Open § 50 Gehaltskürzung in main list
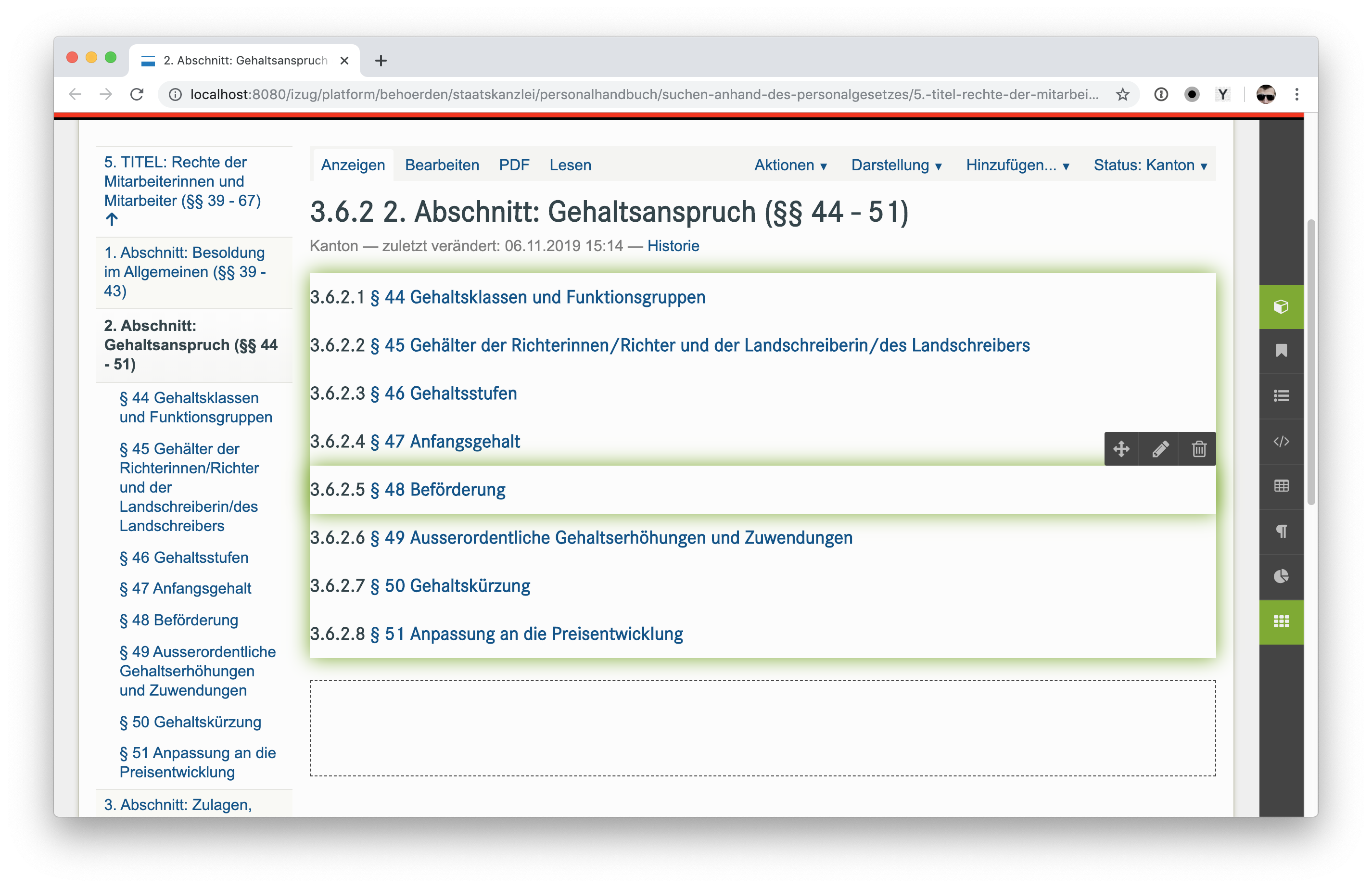Viewport: 1372px width, 888px height. [450, 586]
